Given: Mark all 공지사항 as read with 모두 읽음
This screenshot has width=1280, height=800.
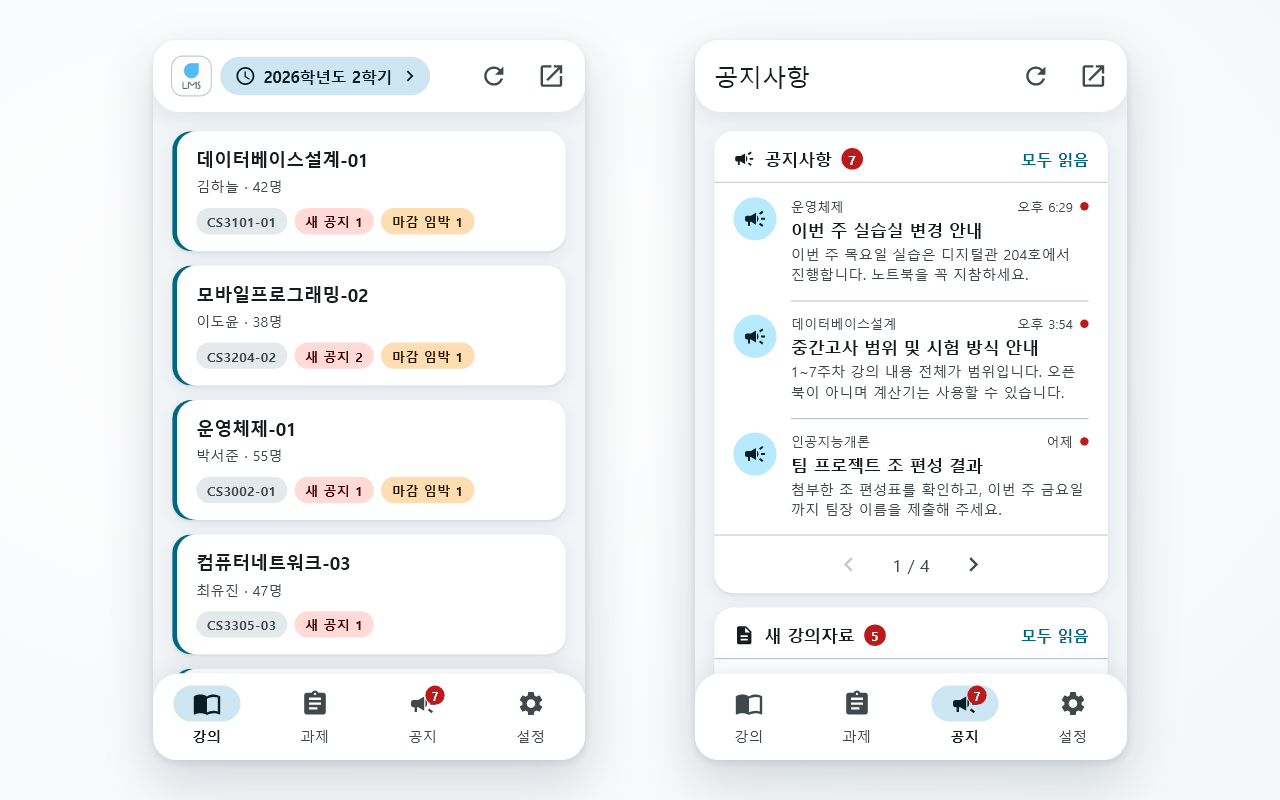Looking at the screenshot, I should 1055,159.
